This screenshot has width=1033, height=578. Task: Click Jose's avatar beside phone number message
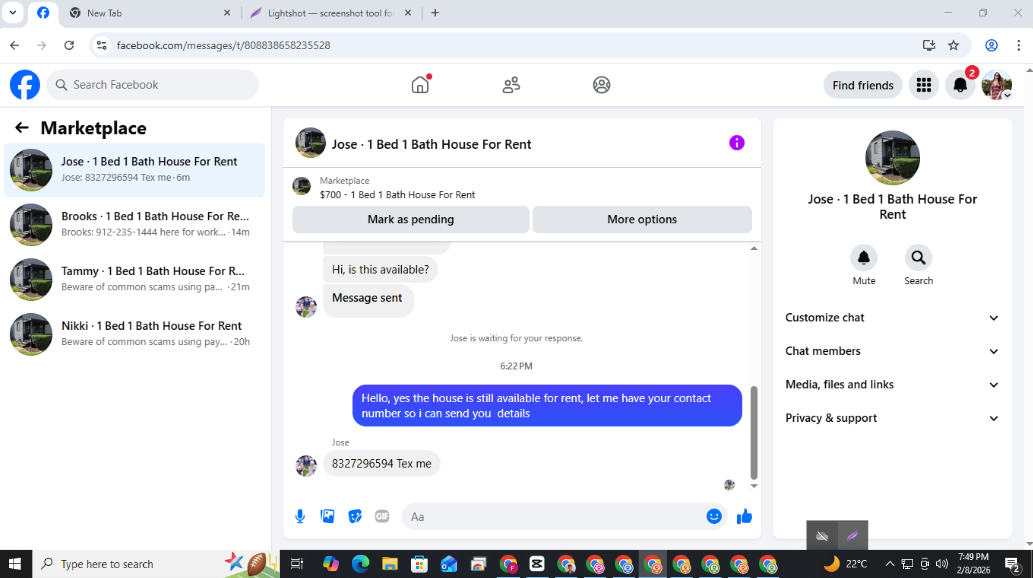pyautogui.click(x=306, y=465)
